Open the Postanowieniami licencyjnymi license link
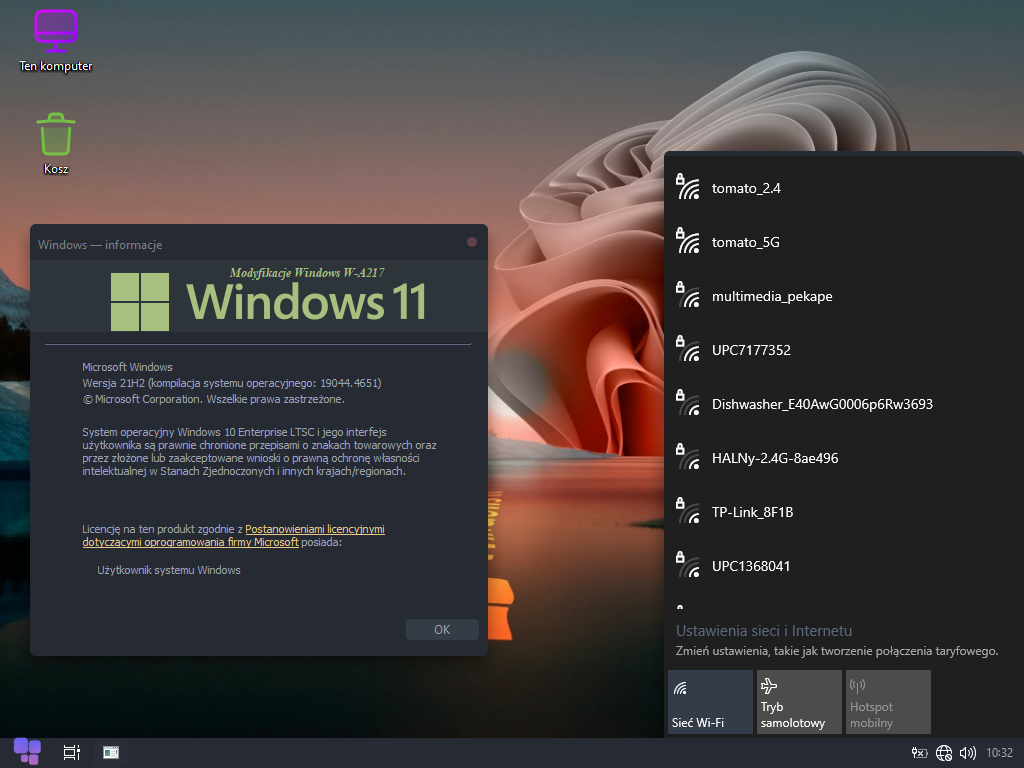 point(314,529)
